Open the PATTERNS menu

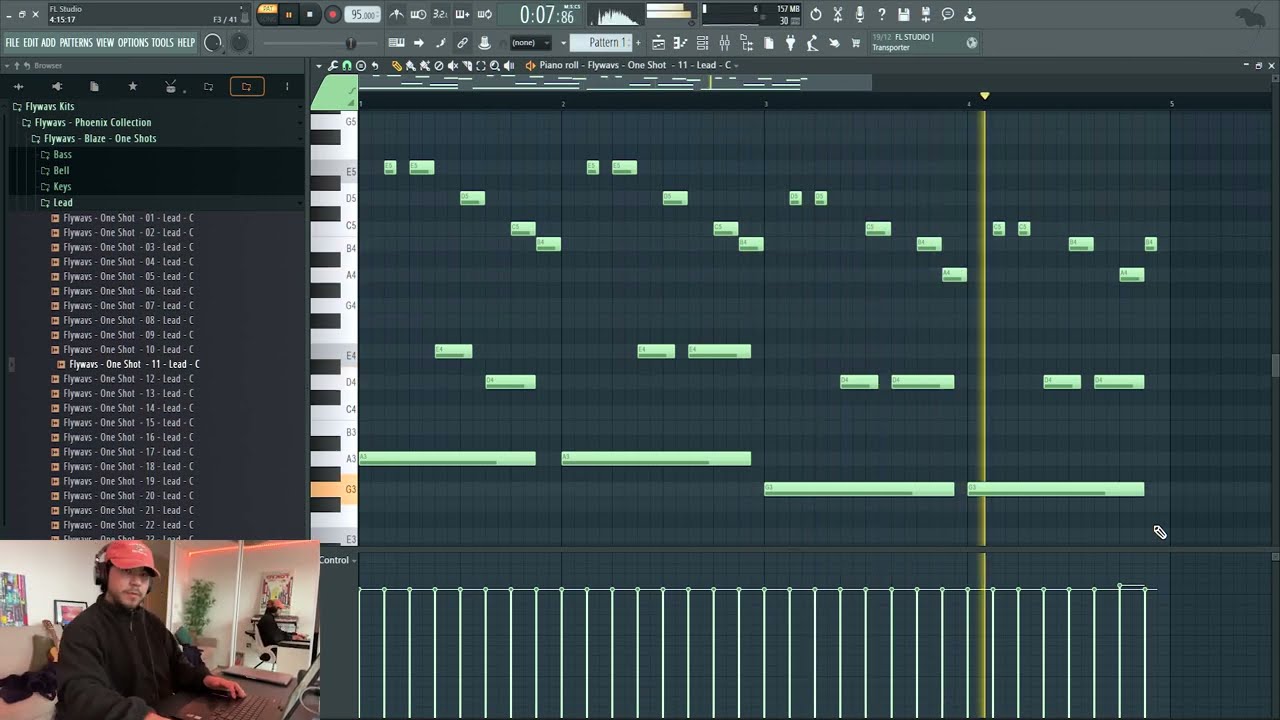(76, 43)
